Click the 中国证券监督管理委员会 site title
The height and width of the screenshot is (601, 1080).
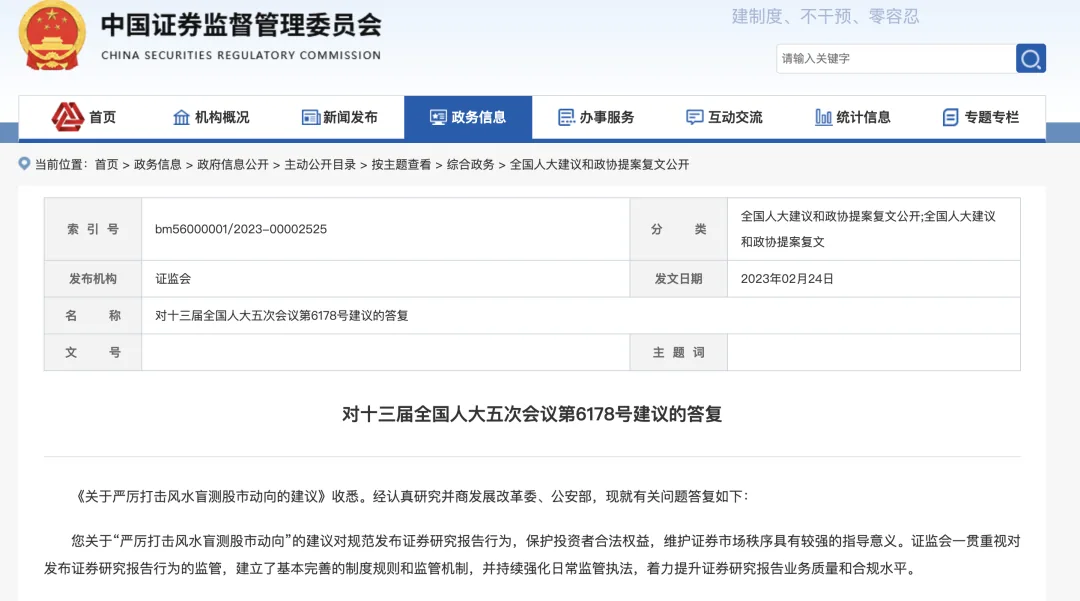pyautogui.click(x=241, y=25)
